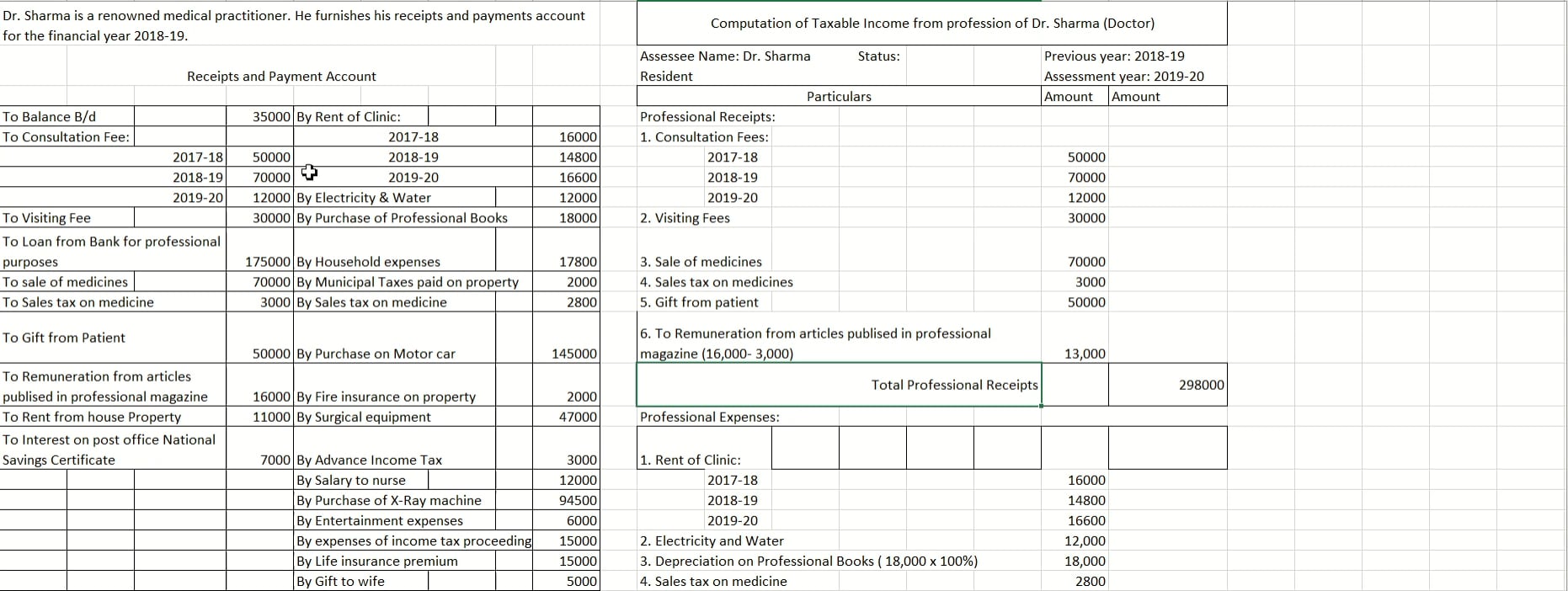Click the 'By Household expenses' cell
This screenshot has width=1568, height=591.
[x=368, y=262]
